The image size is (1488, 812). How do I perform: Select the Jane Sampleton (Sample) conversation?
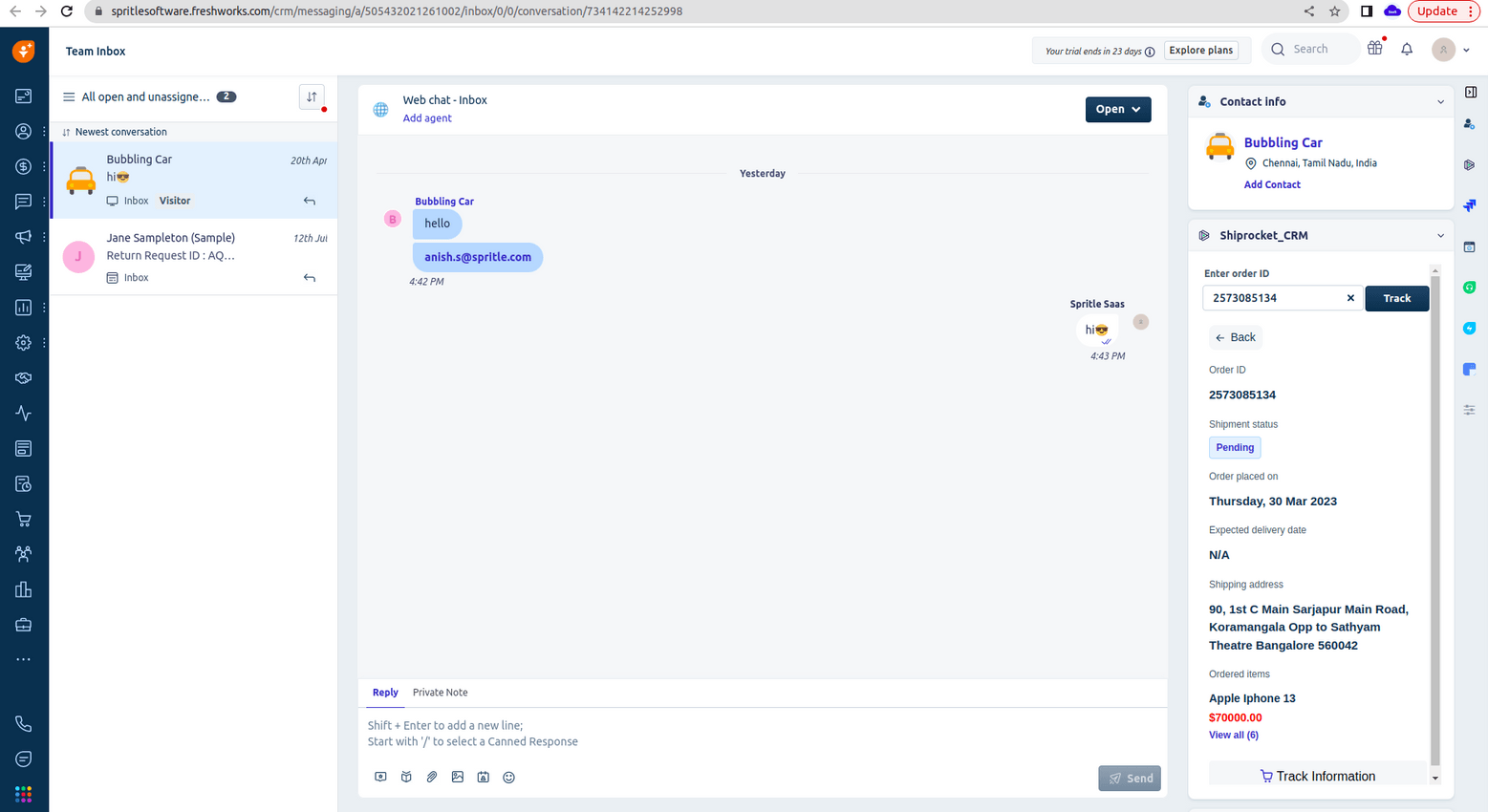(x=194, y=257)
